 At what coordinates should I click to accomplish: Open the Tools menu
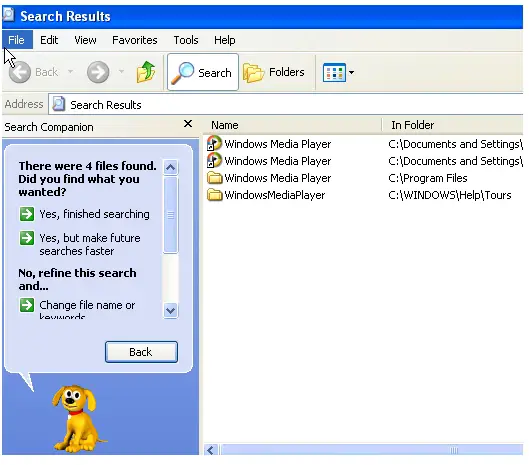(x=186, y=40)
